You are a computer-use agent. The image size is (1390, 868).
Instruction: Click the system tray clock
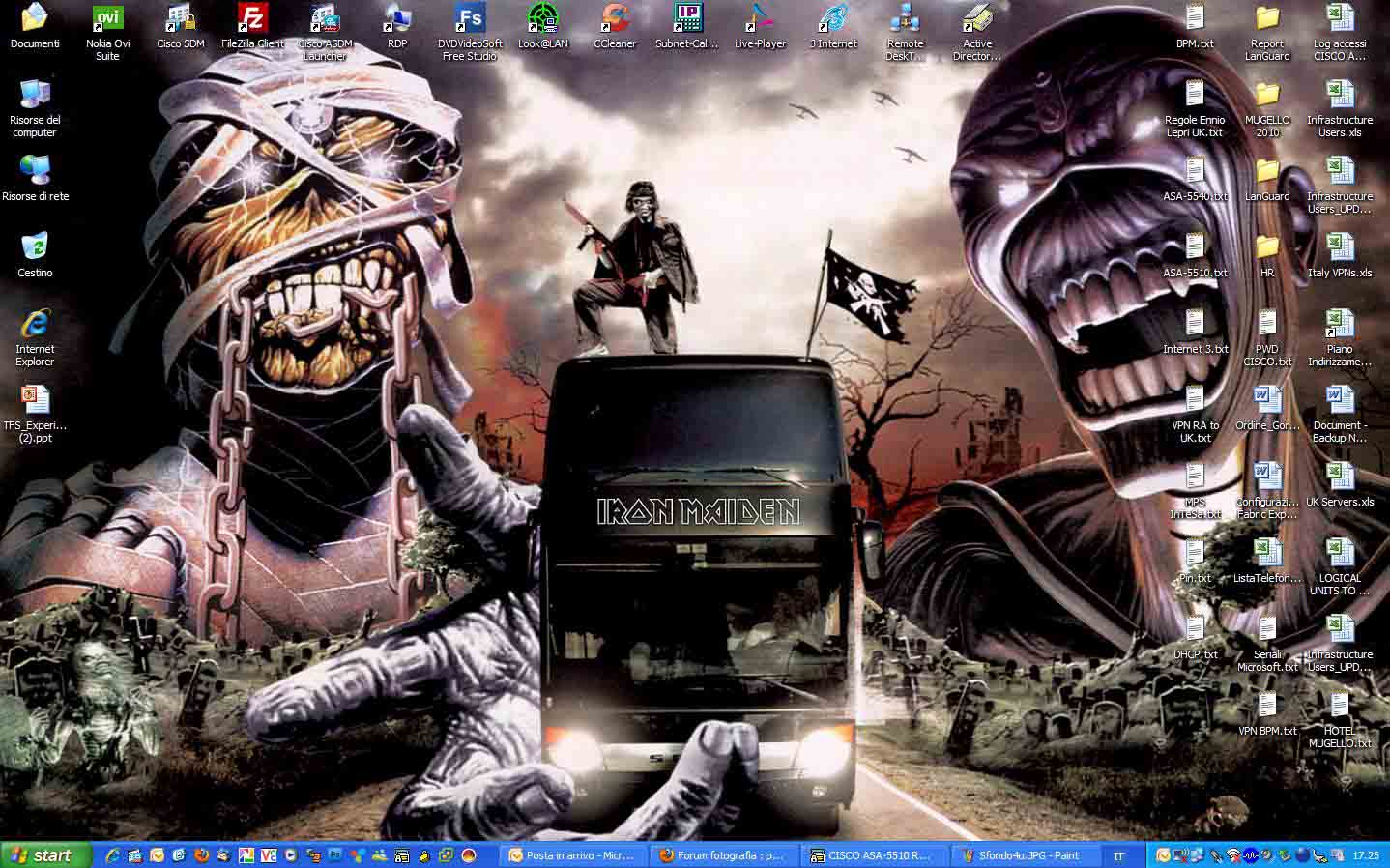(x=1366, y=855)
